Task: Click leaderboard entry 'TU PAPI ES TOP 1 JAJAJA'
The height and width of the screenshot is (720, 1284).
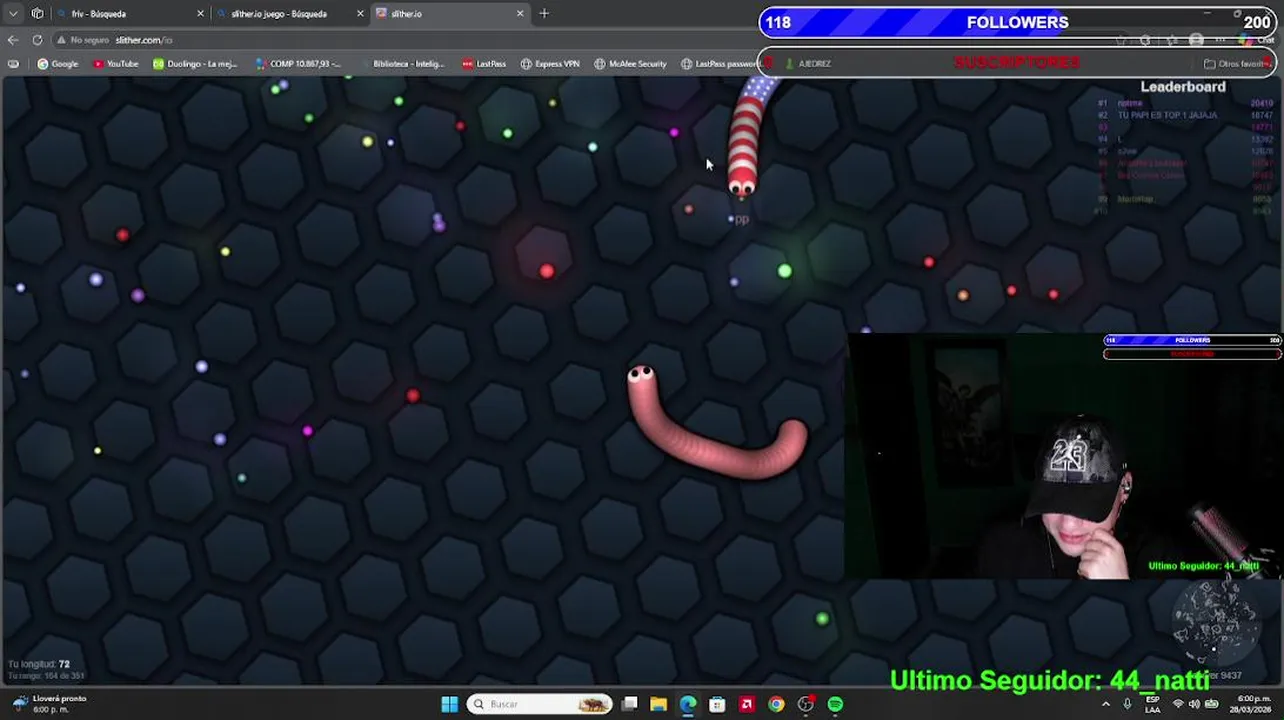Action: 1167,115
